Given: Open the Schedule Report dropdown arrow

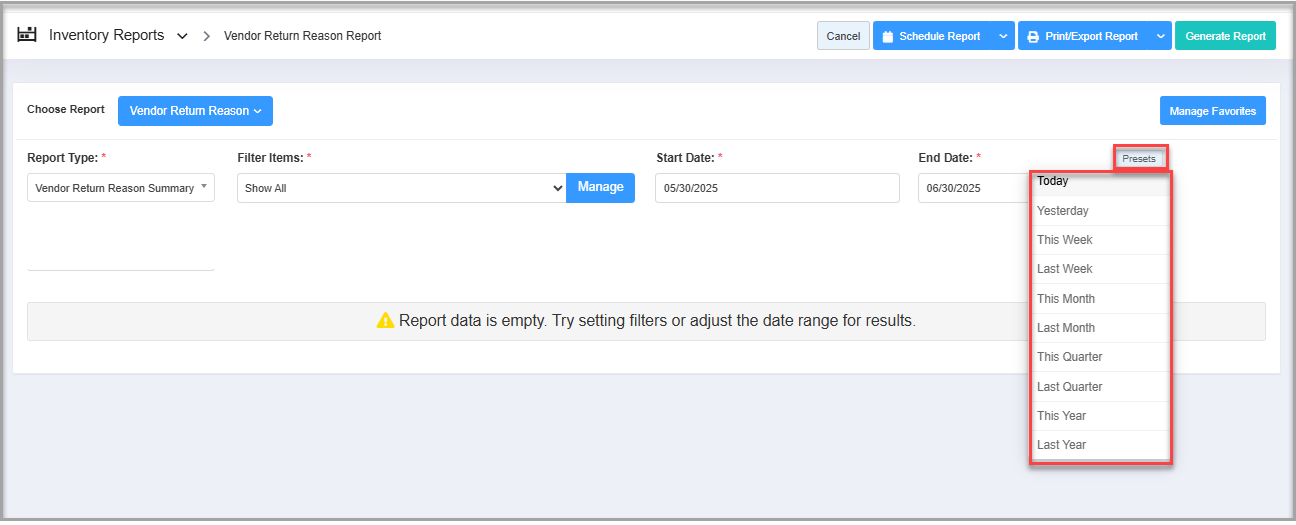Looking at the screenshot, I should [1003, 36].
